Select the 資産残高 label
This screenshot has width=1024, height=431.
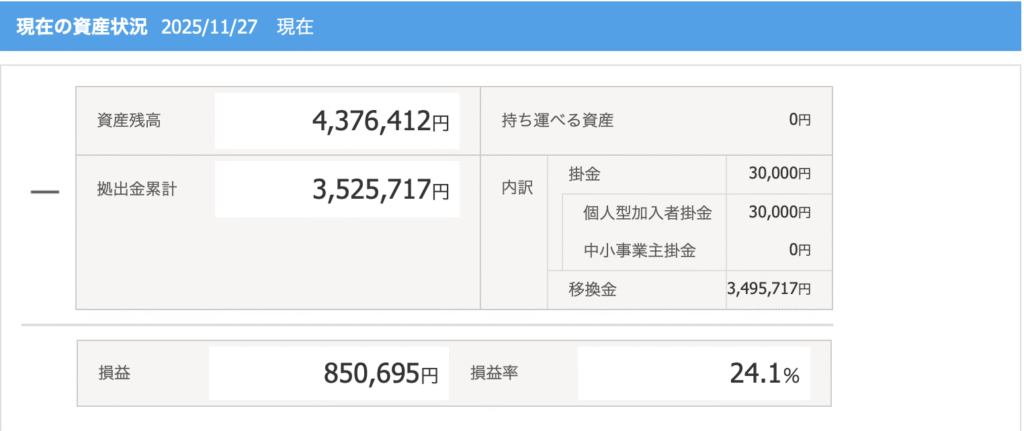tap(129, 121)
